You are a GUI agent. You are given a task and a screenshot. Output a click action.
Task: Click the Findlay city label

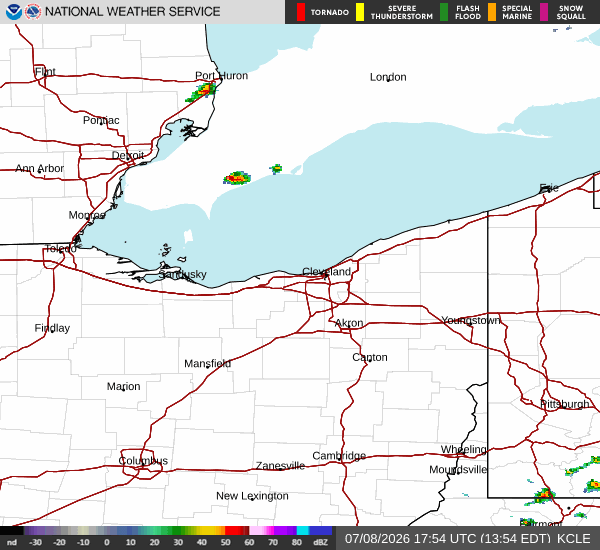[x=52, y=328]
